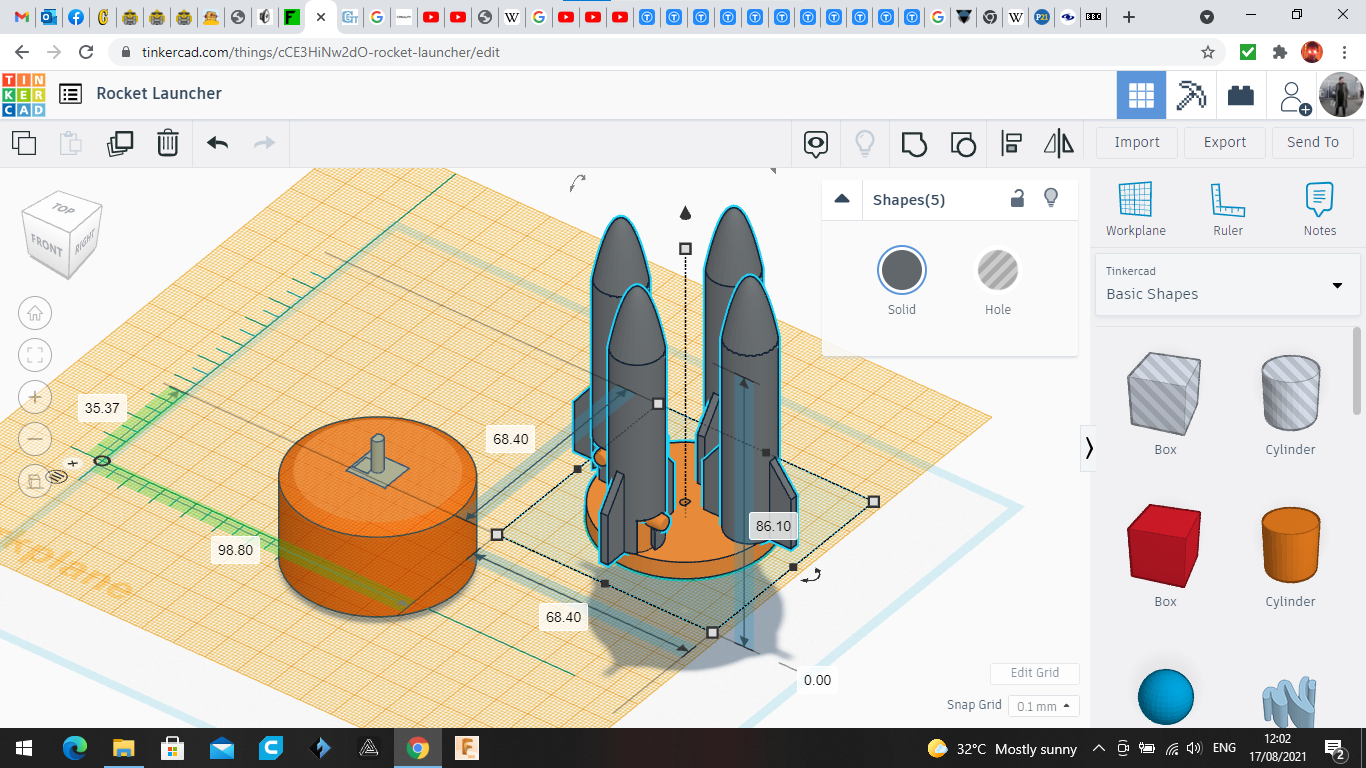The height and width of the screenshot is (768, 1366).
Task: Pick the striped Box hole shape
Action: coord(1165,394)
